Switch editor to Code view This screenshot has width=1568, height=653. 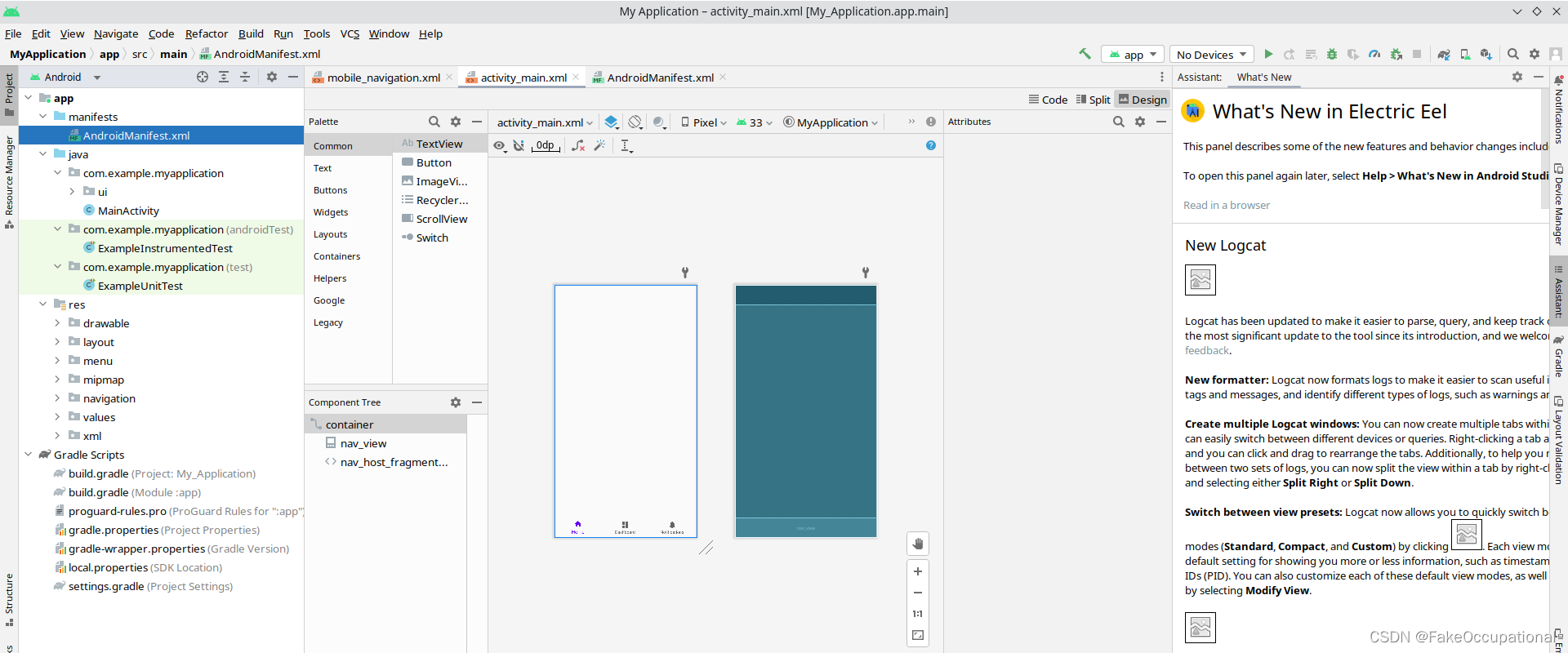click(x=1049, y=100)
